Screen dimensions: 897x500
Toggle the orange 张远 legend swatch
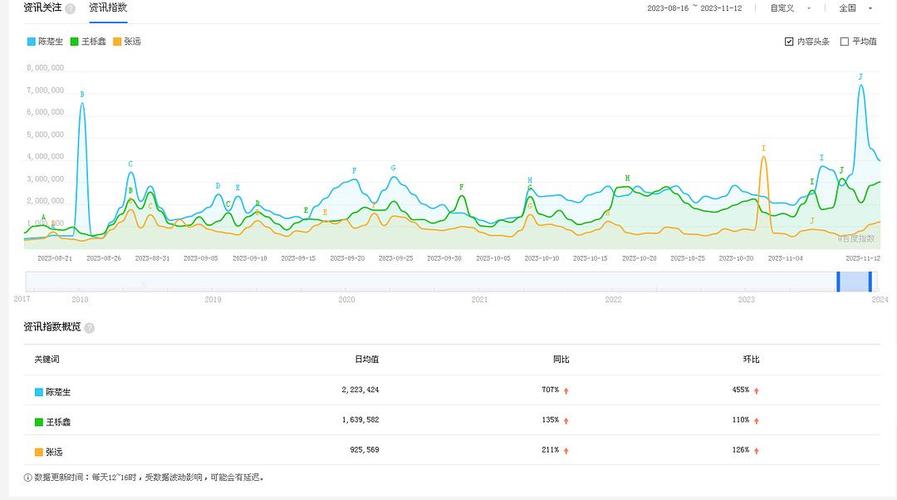tap(117, 42)
